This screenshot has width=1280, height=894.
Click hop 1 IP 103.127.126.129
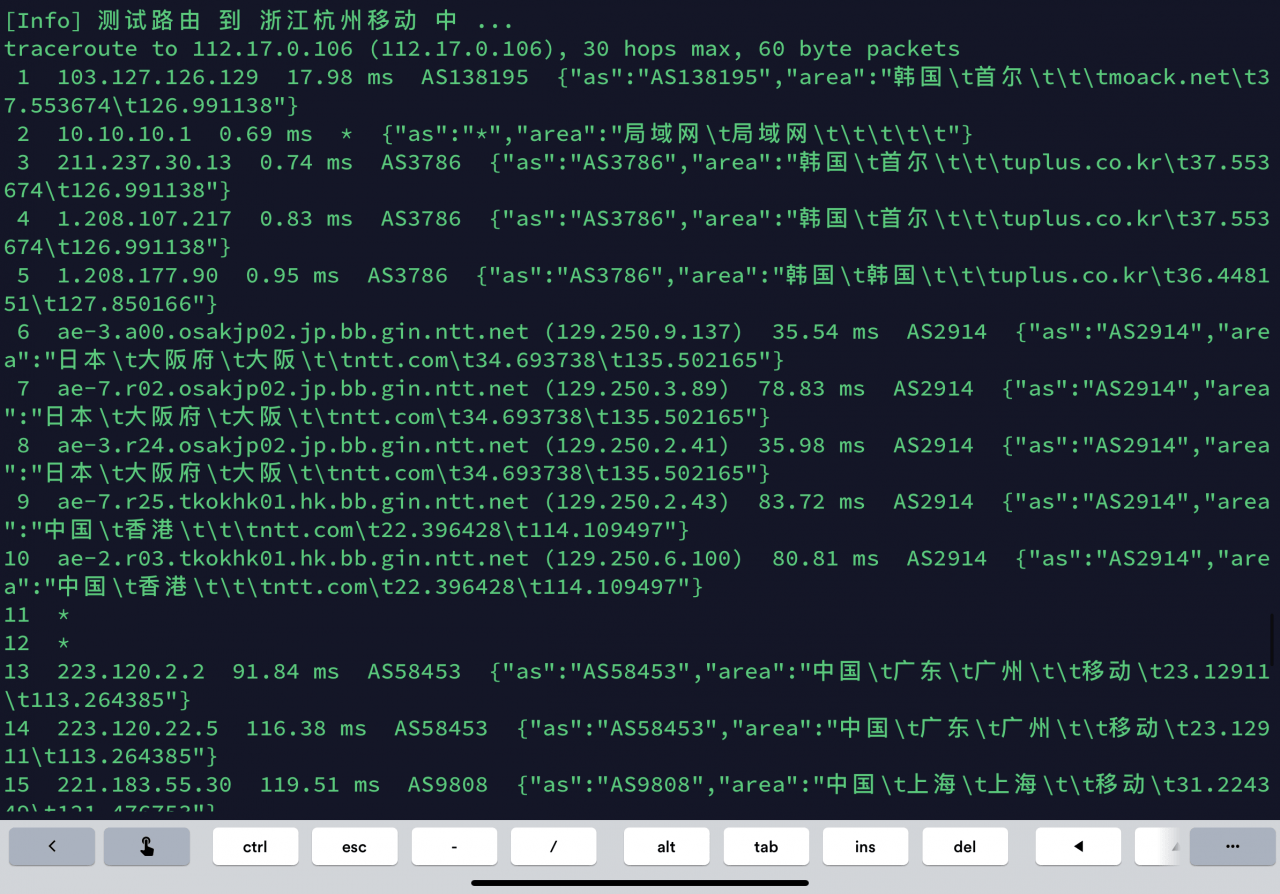click(x=158, y=77)
